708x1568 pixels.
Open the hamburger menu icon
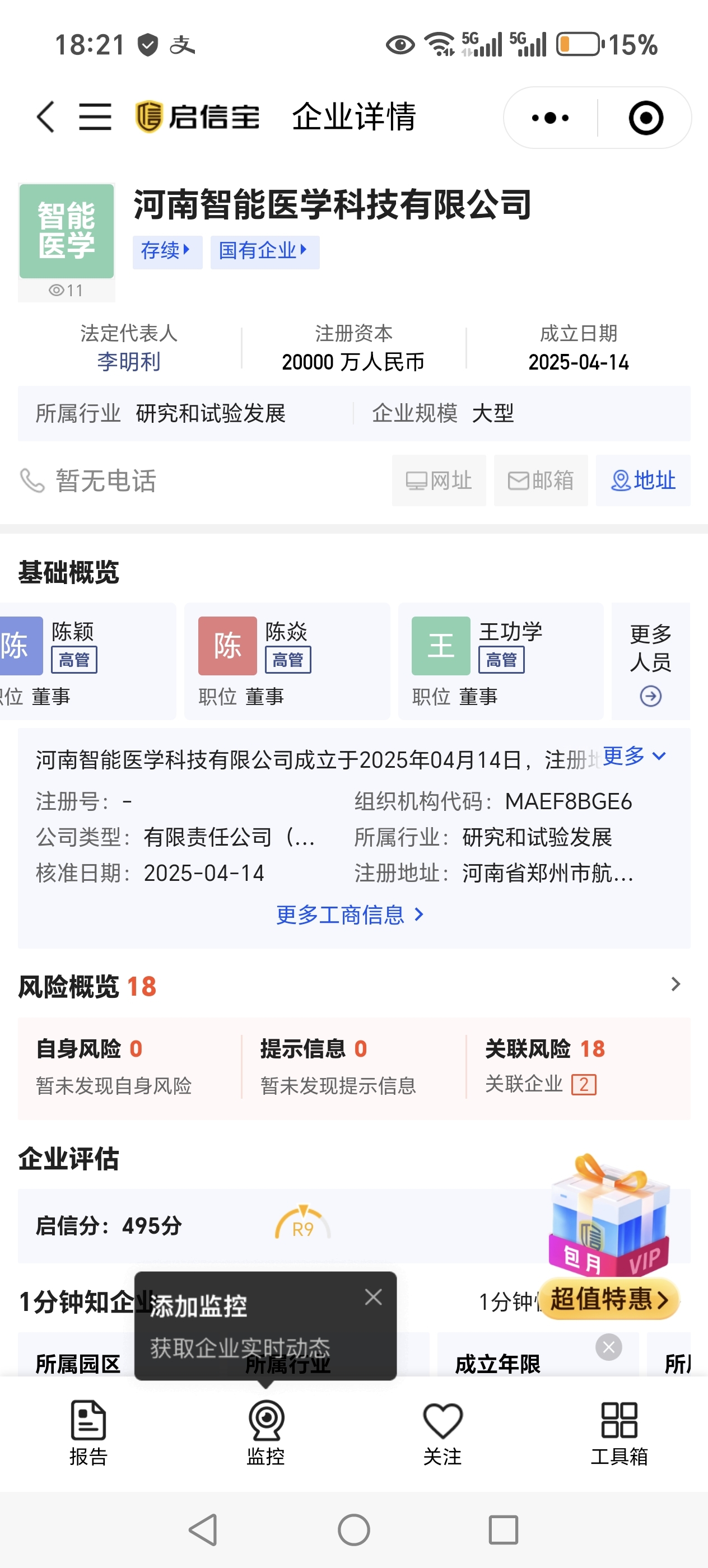pyautogui.click(x=95, y=116)
